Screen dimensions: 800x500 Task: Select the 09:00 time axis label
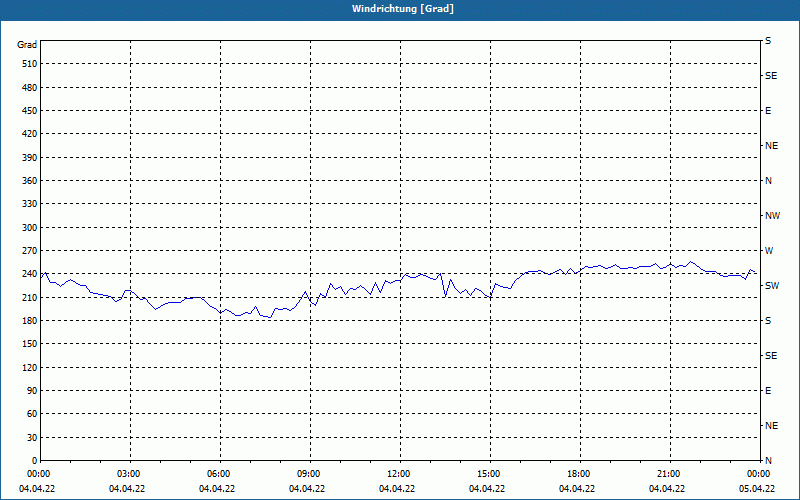point(310,474)
